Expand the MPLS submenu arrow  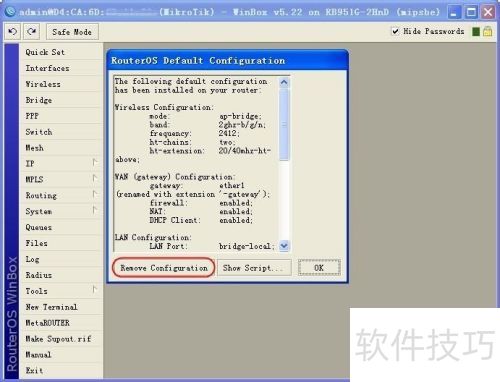[x=95, y=179]
